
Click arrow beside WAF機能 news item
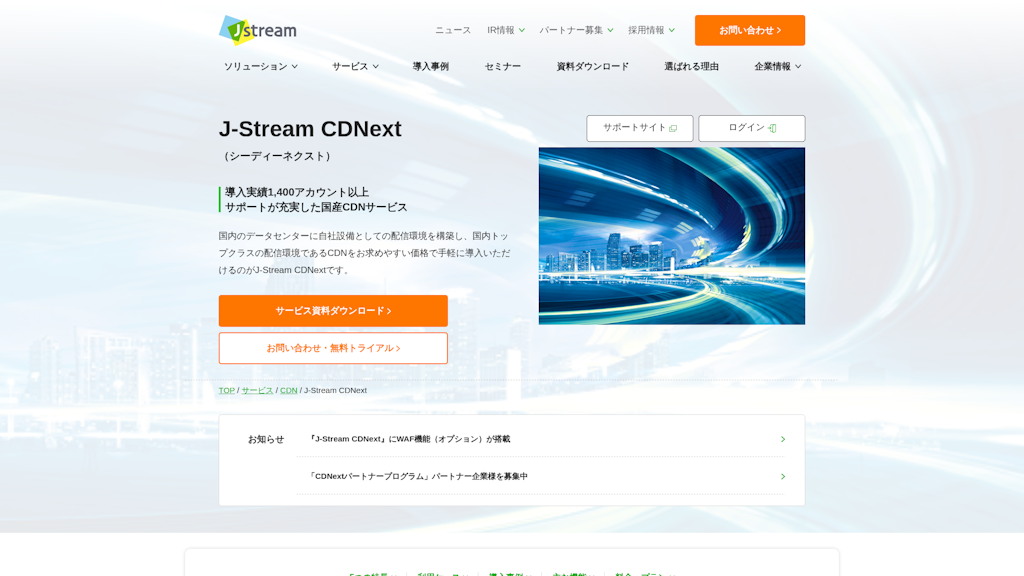coord(782,439)
